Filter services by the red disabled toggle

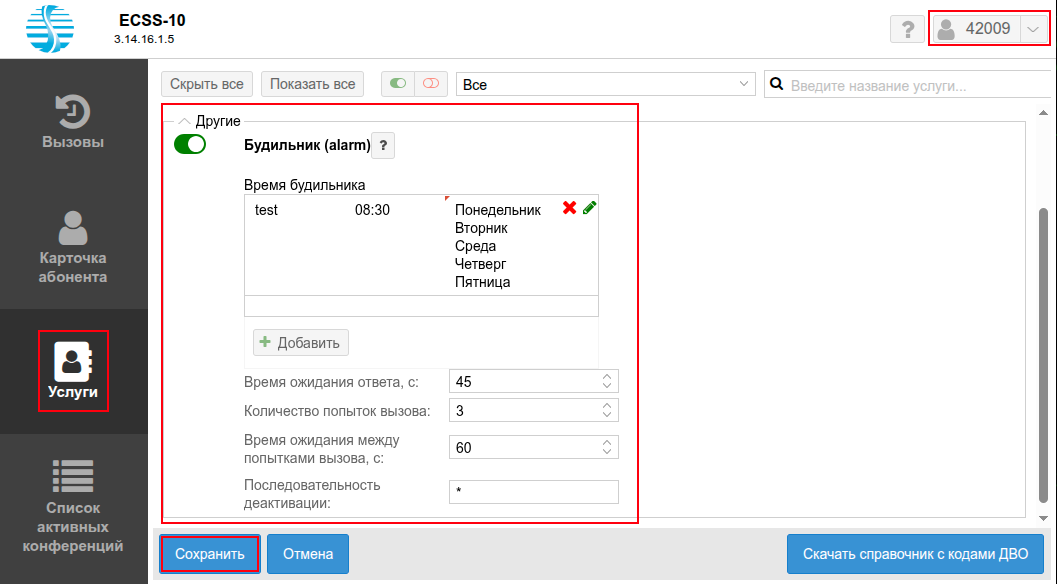431,84
